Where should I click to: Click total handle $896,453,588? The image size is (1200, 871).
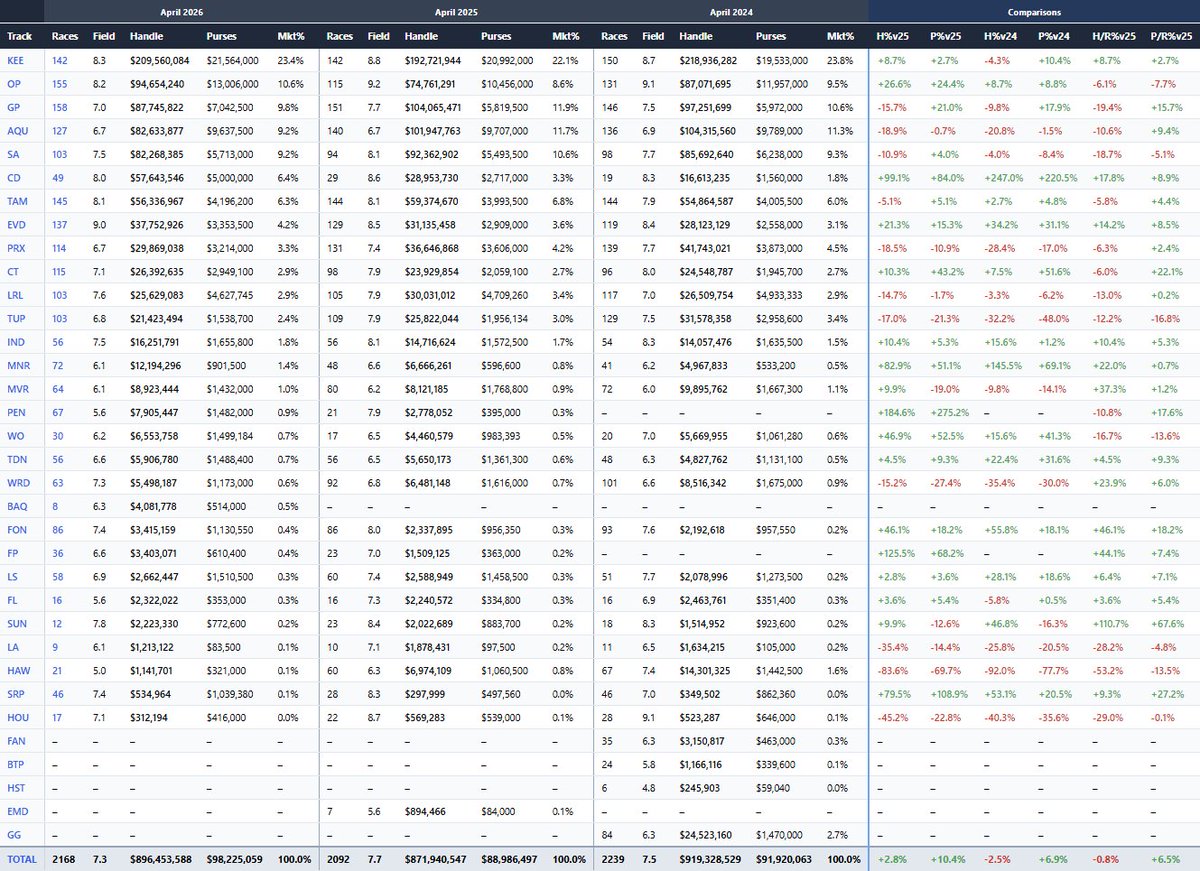click(x=163, y=858)
